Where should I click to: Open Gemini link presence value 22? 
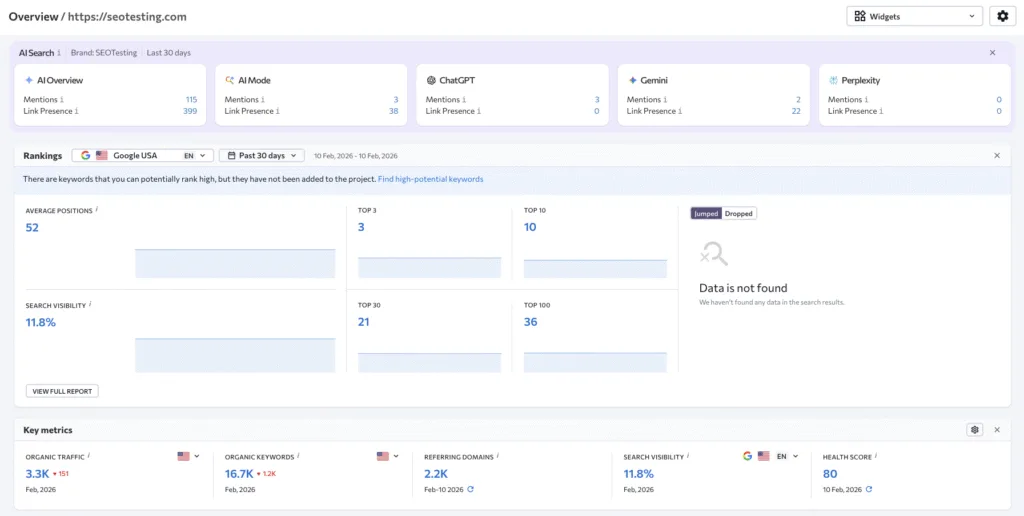[796, 112]
